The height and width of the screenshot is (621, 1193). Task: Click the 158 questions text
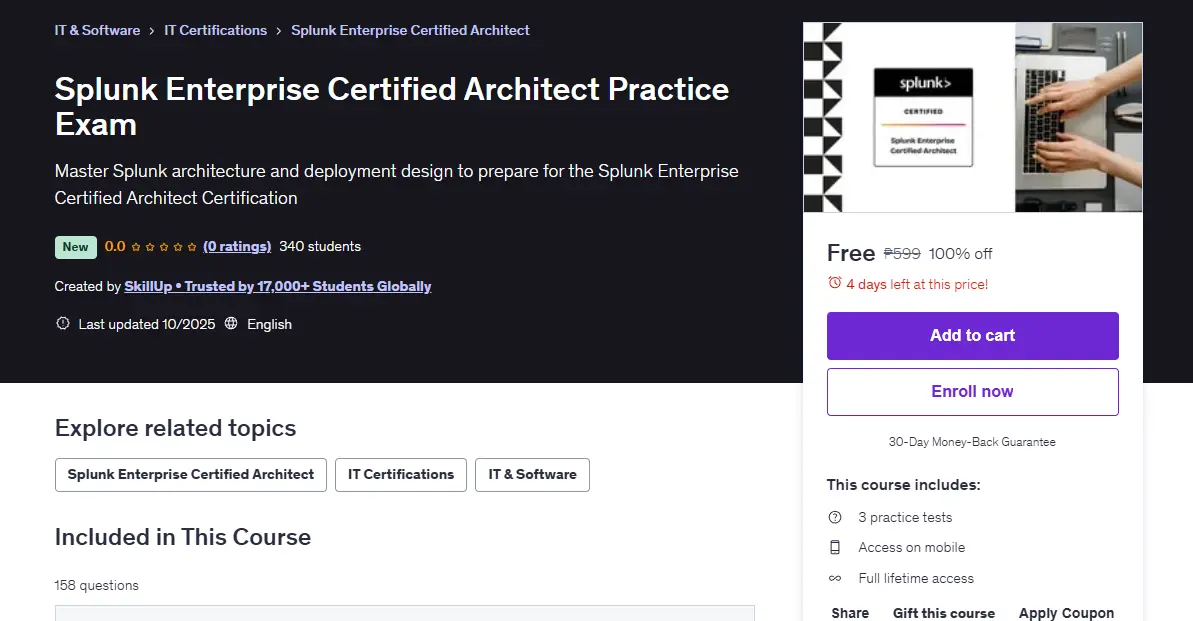pos(97,585)
